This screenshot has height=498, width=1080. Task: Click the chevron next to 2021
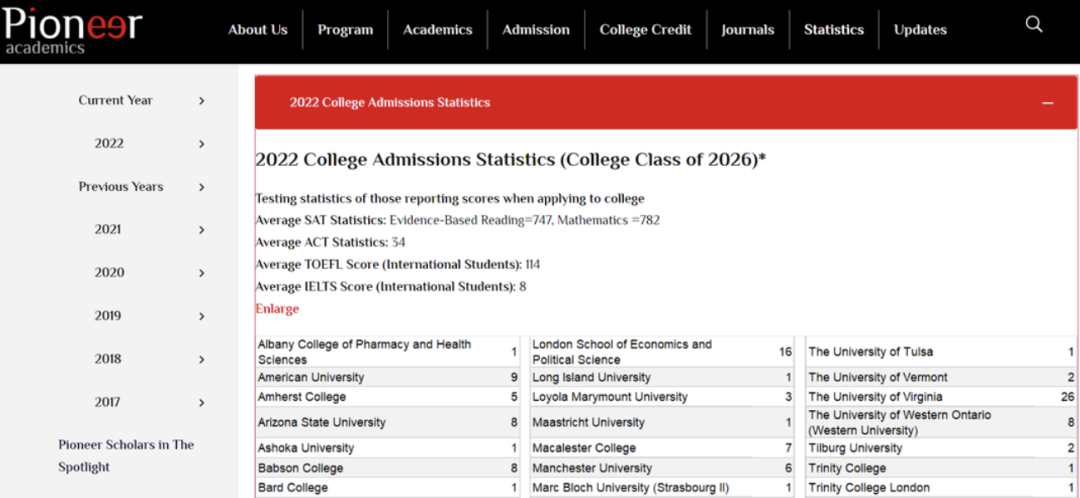(202, 230)
